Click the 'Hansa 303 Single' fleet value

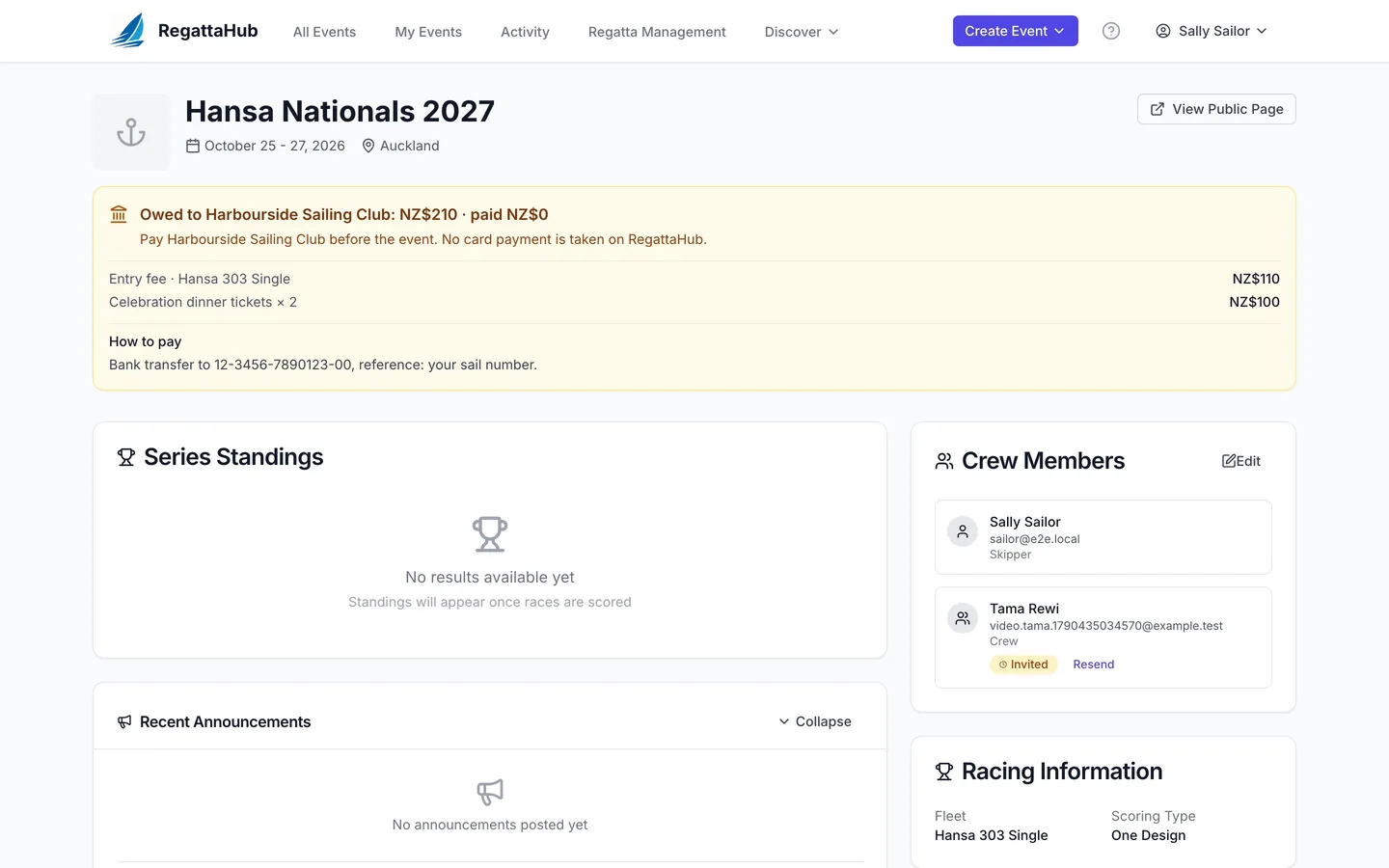coord(992,835)
